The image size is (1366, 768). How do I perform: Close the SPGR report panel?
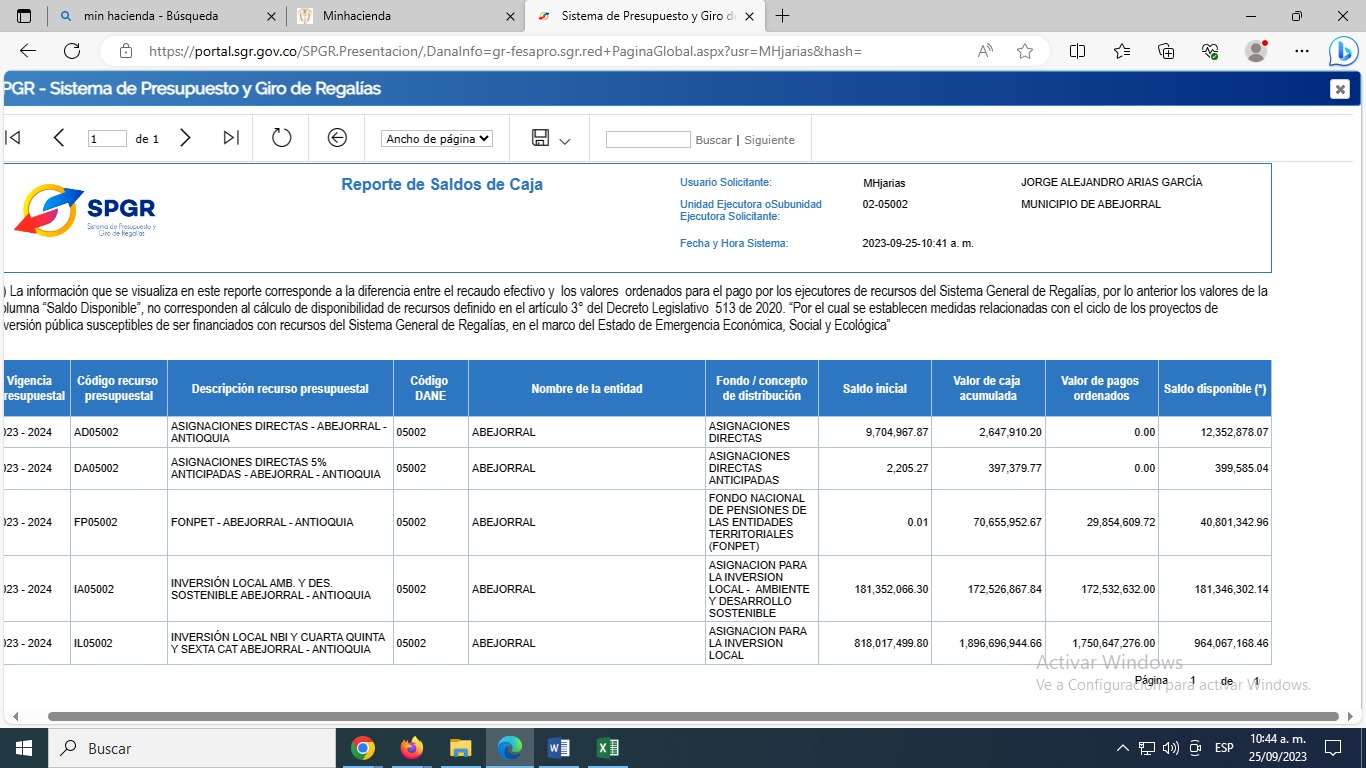(1340, 89)
